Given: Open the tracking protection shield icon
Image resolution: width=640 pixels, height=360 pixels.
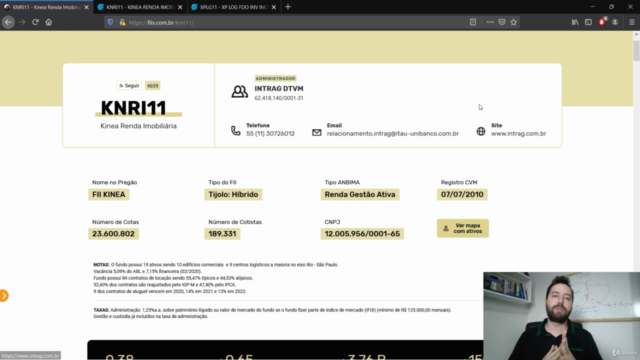Looking at the screenshot, I should tap(110, 22).
